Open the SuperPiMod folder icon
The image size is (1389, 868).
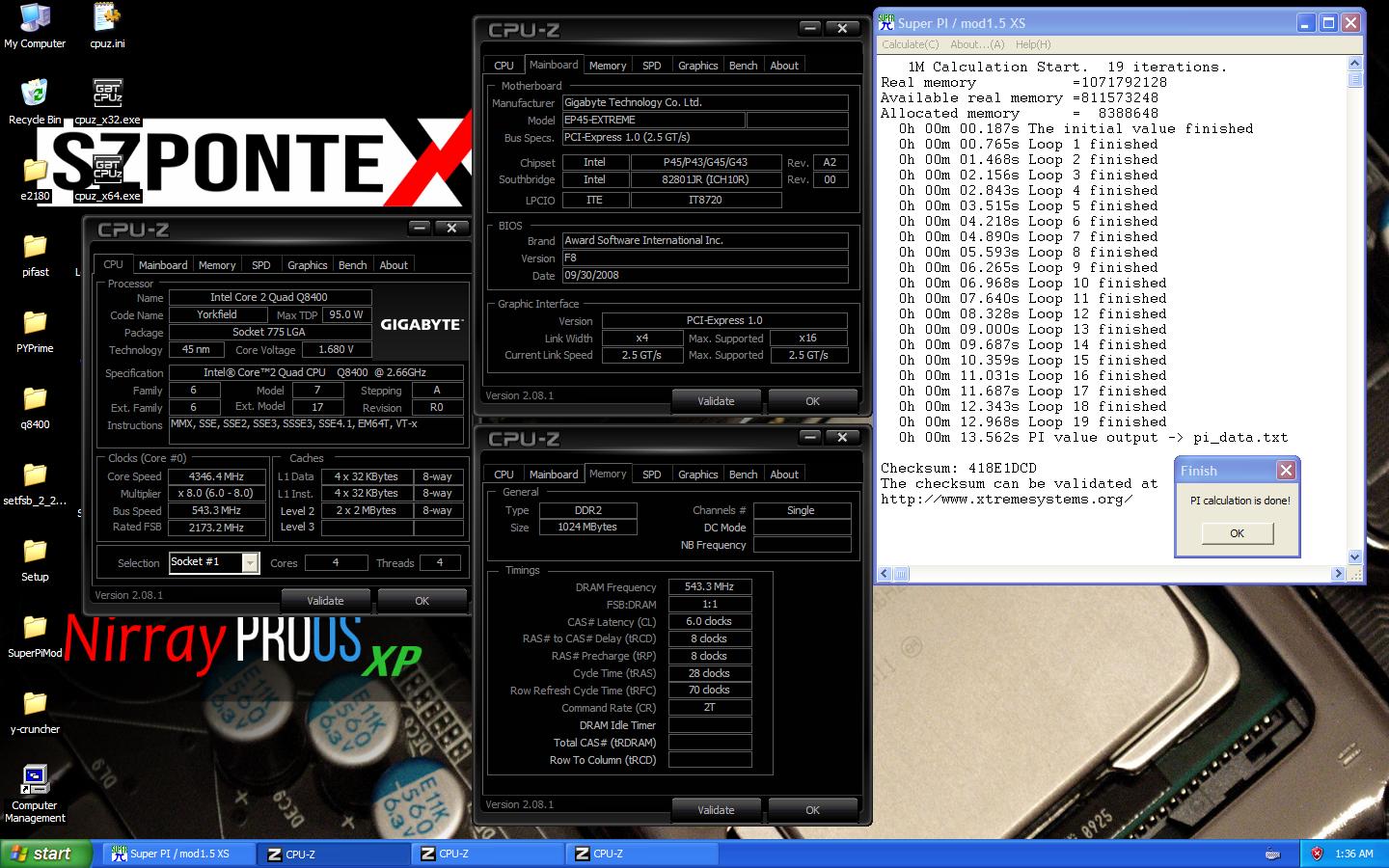pyautogui.click(x=35, y=636)
